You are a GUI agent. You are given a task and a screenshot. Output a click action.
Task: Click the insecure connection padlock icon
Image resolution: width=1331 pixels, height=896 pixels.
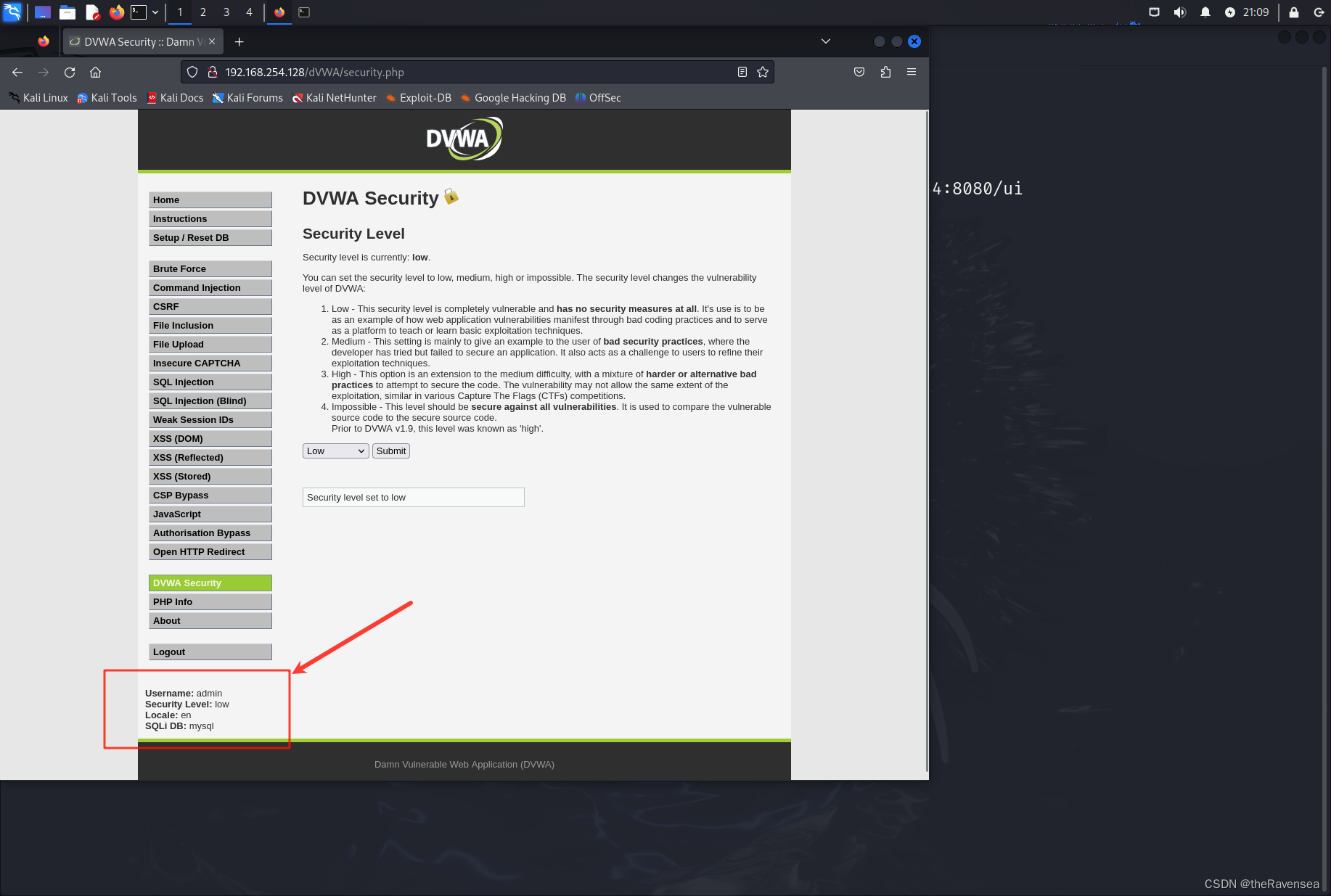[x=213, y=72]
